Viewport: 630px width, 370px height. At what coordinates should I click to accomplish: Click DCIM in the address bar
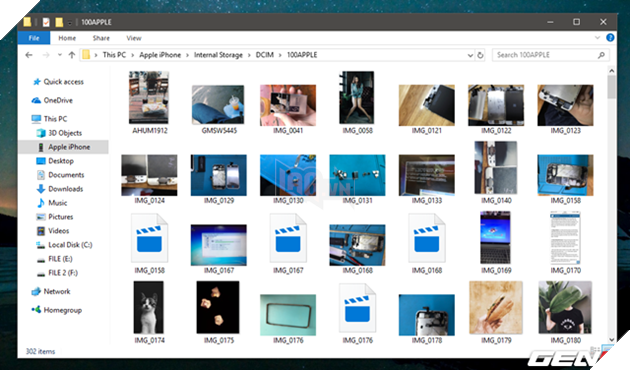click(x=265, y=55)
